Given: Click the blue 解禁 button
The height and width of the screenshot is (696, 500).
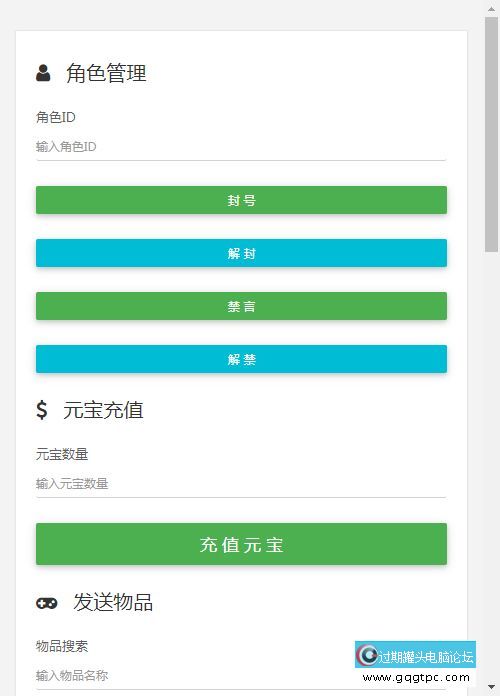Looking at the screenshot, I should click(x=241, y=359).
